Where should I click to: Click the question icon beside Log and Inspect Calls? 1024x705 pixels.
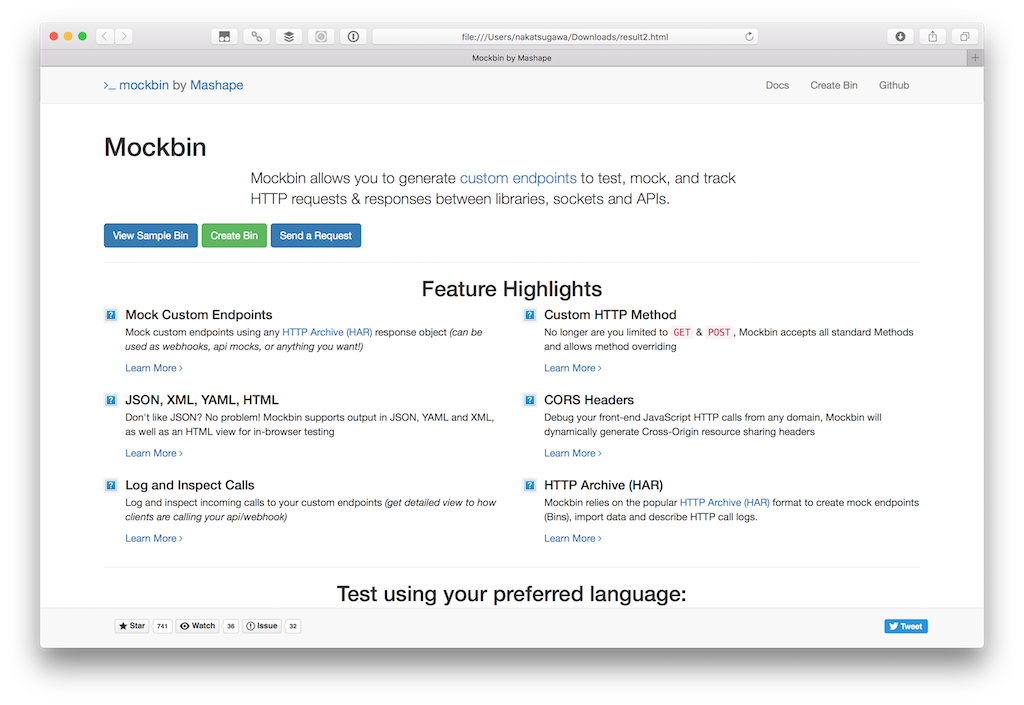[111, 485]
